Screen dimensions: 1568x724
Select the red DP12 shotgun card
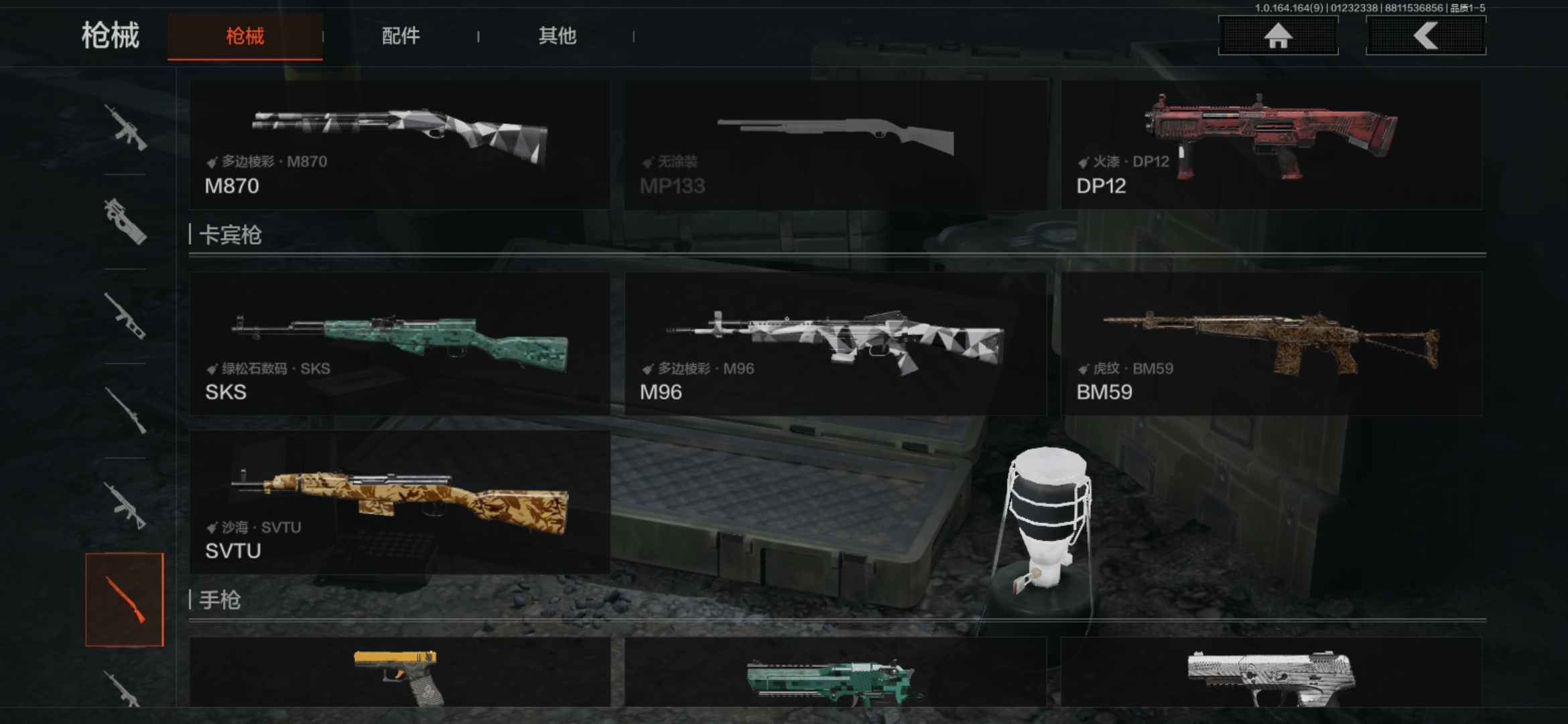coord(1272,145)
